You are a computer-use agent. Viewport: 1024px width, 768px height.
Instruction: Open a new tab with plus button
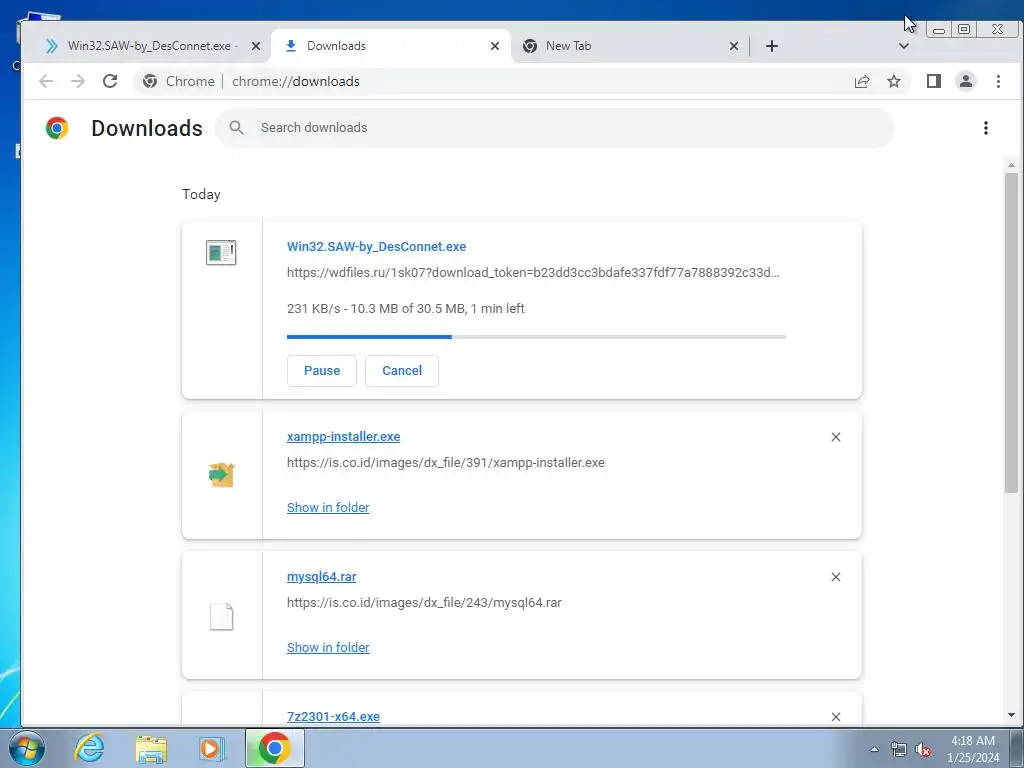click(772, 46)
